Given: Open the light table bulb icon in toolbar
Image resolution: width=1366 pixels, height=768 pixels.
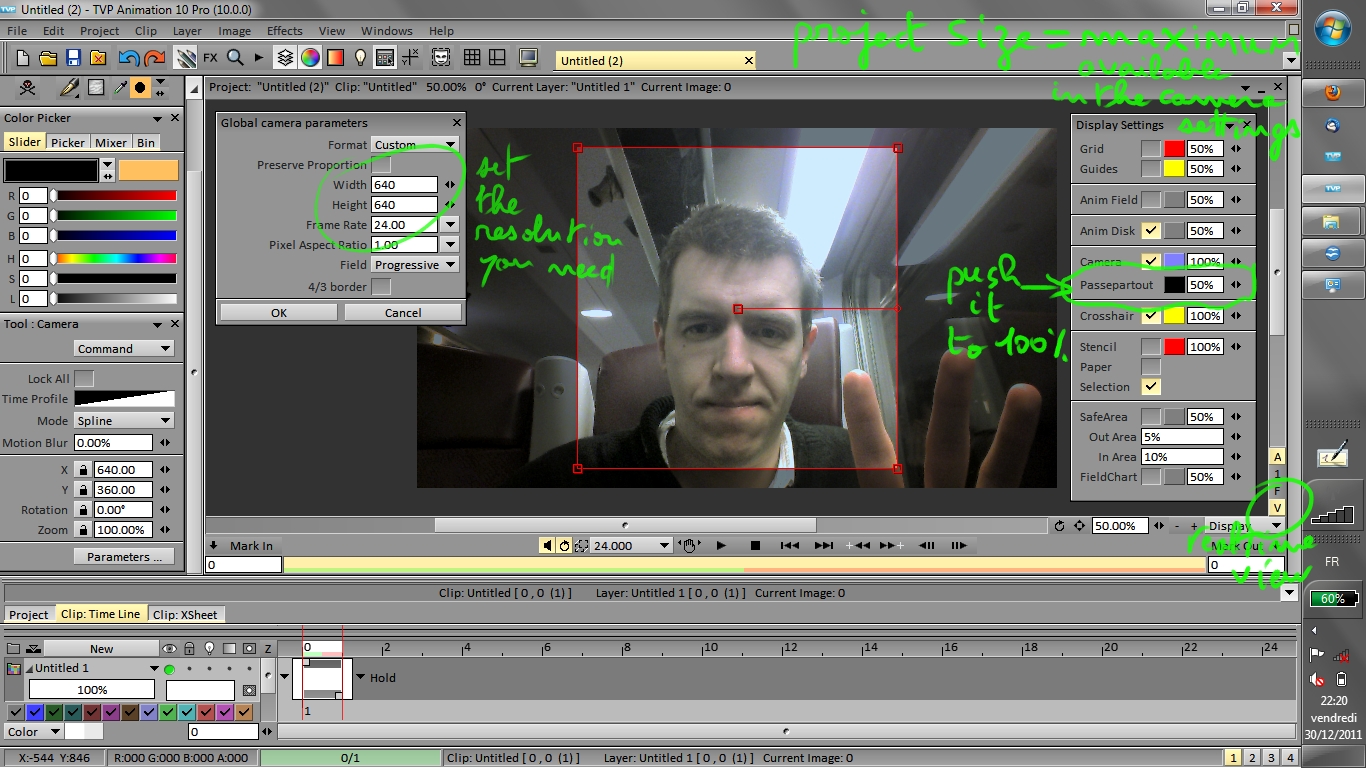Looking at the screenshot, I should (x=360, y=58).
